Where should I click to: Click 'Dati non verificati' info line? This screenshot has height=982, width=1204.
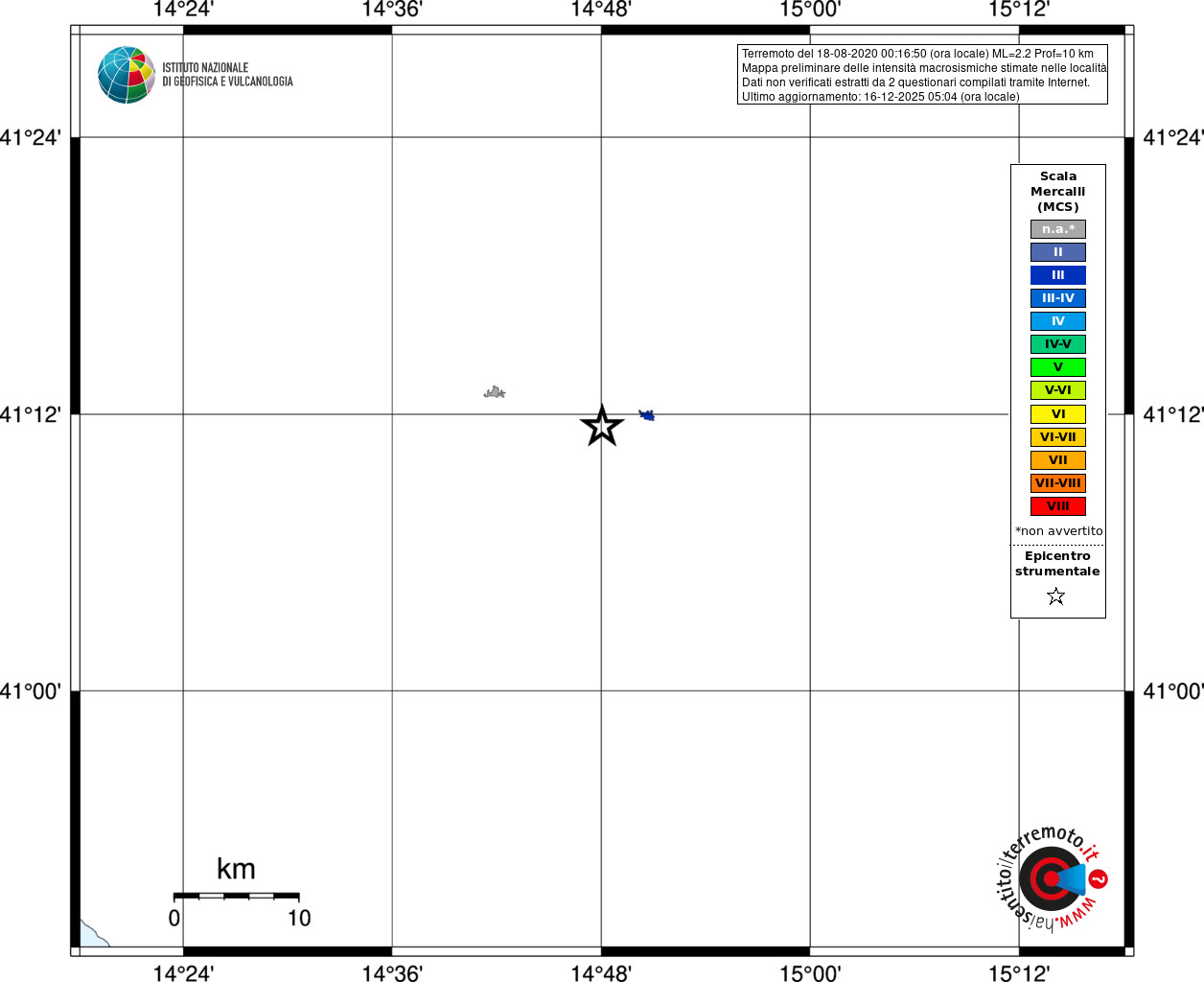915,82
